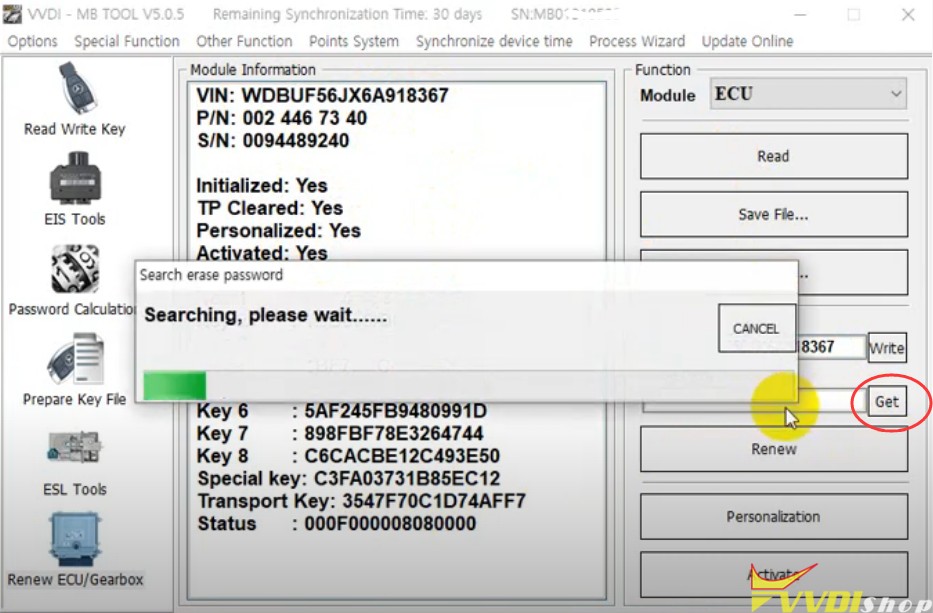Click Synchronize device time menu
Image resolution: width=933 pixels, height=613 pixels.
tap(494, 41)
